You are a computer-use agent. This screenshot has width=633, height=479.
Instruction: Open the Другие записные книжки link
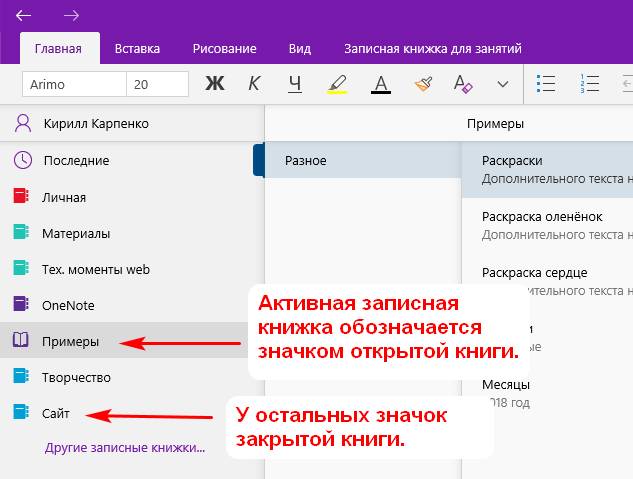pos(125,448)
